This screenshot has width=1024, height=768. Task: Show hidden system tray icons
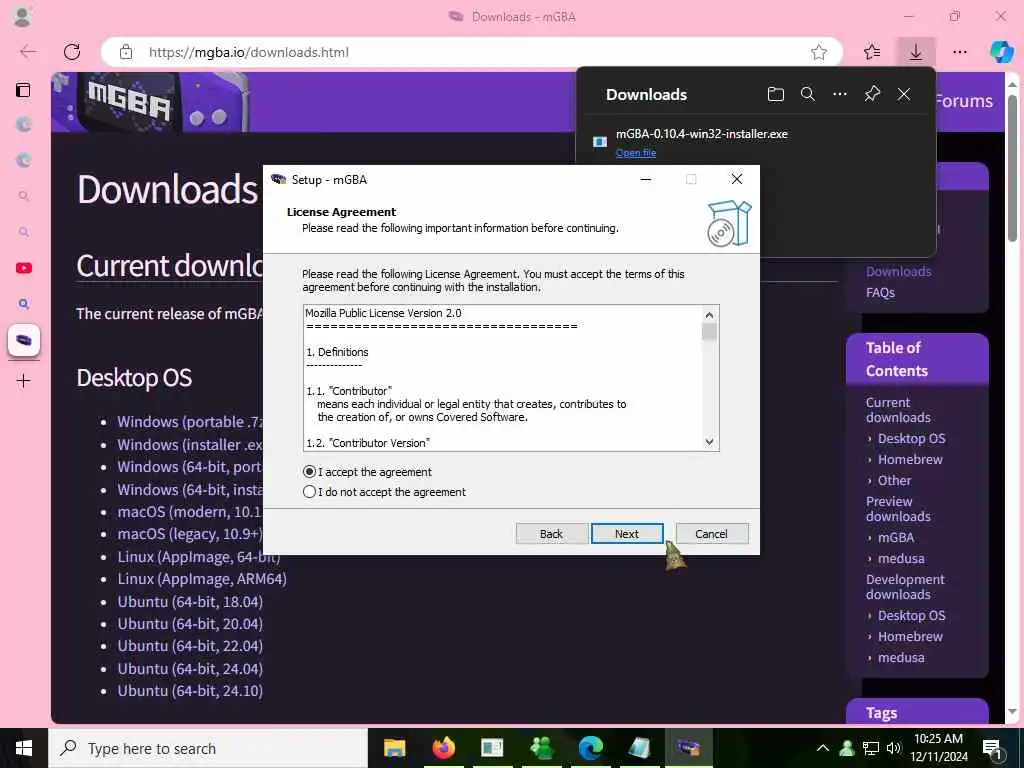pos(823,748)
